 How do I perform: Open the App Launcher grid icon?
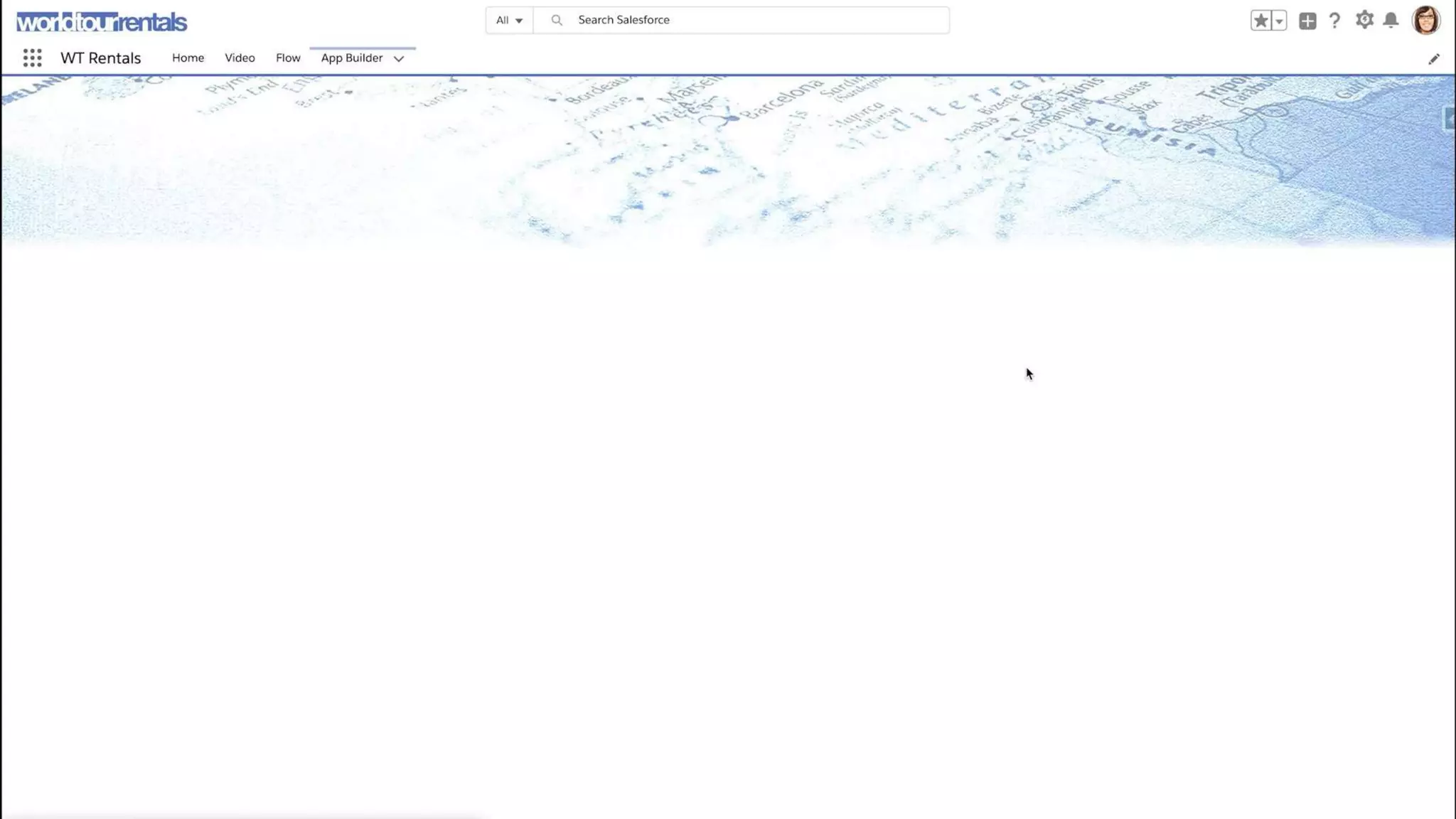tap(32, 58)
